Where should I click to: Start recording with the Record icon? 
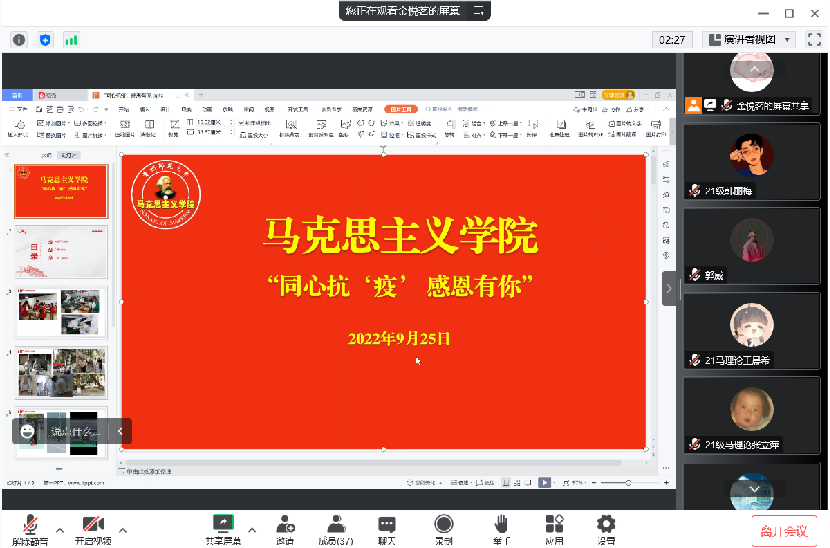(443, 525)
